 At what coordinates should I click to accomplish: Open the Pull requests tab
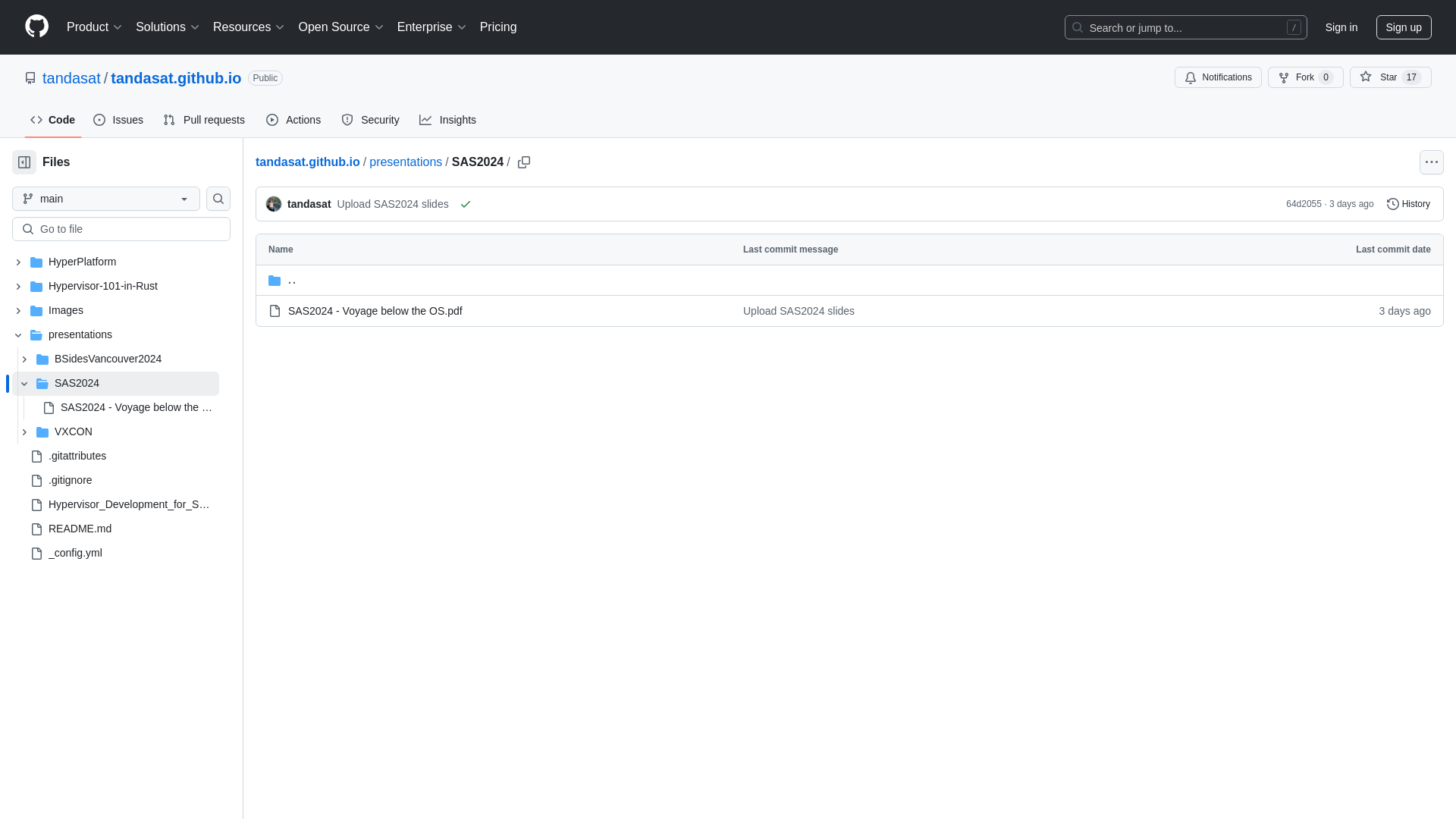[204, 120]
